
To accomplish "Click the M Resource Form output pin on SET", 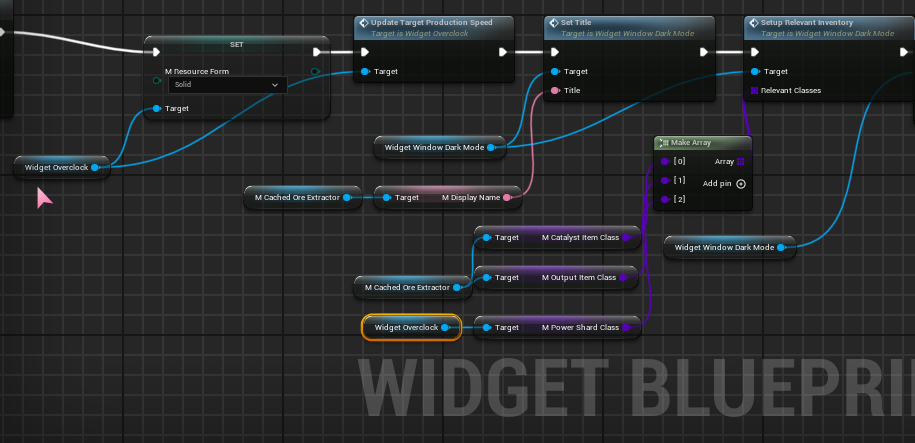I will (x=315, y=71).
